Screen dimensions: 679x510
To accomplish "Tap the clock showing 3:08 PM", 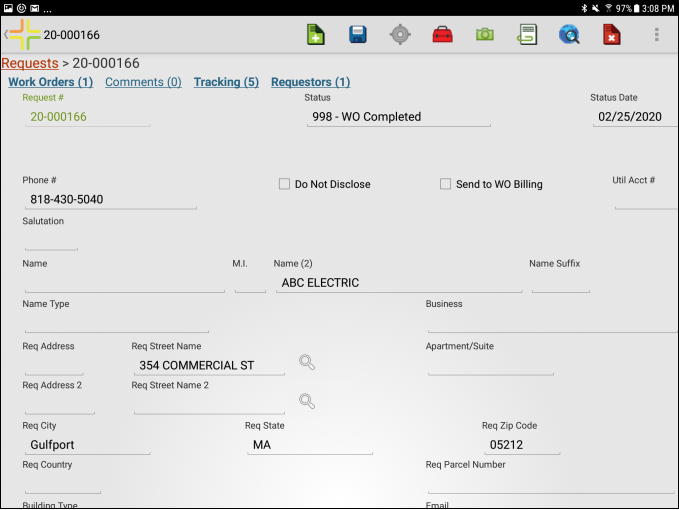I will click(x=658, y=8).
